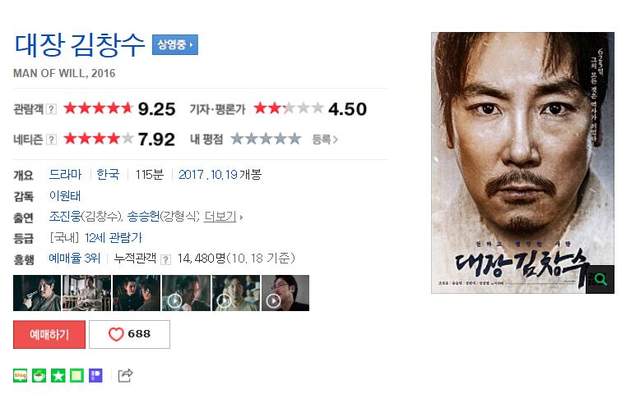Open the first still photo thumbnail
This screenshot has width=640, height=403.
pyautogui.click(x=37, y=293)
